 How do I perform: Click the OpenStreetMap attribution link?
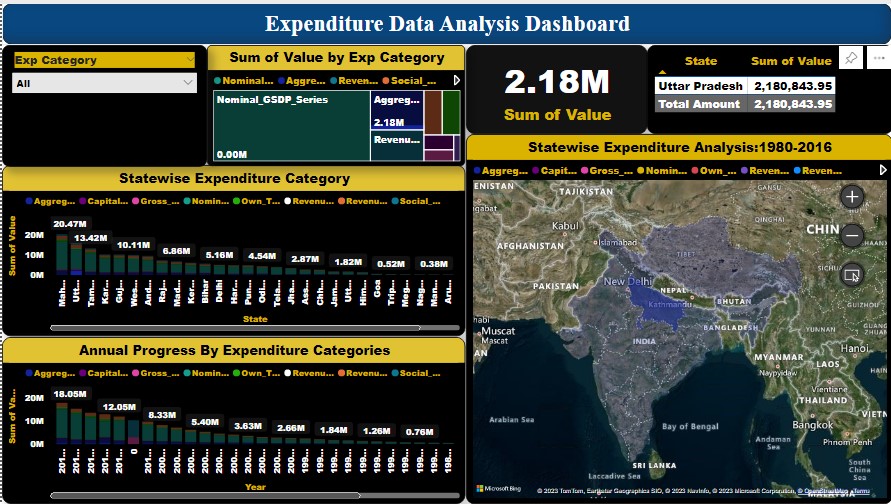point(825,491)
